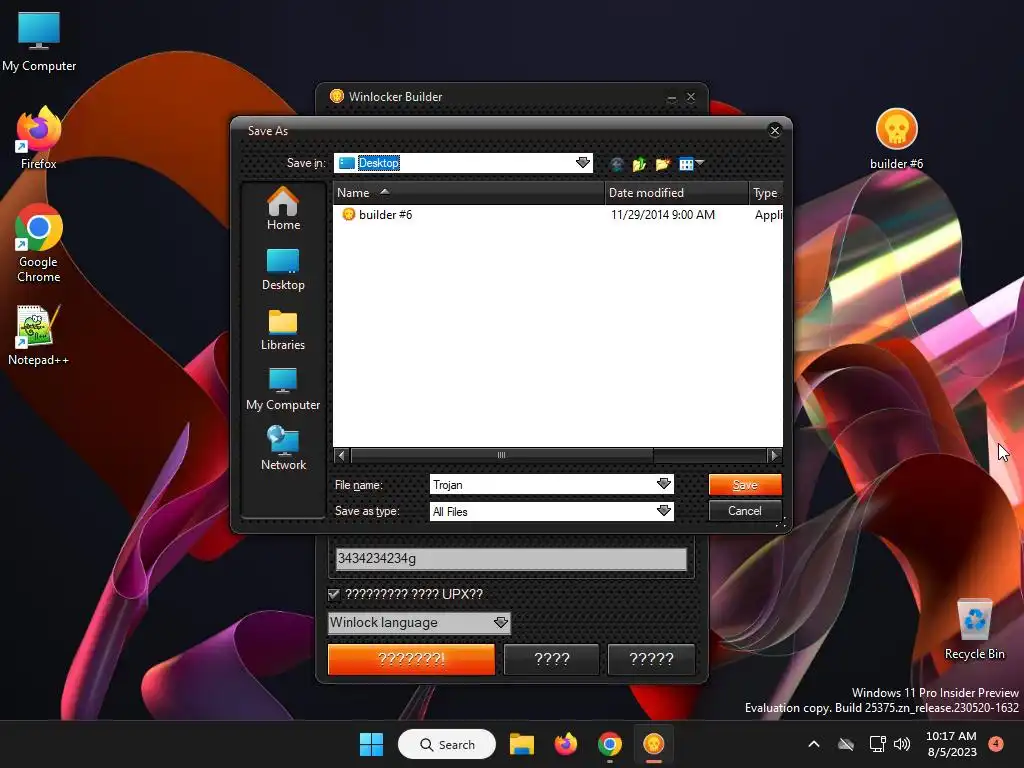1024x768 pixels.
Task: Cancel the Save As dialog
Action: 745,511
